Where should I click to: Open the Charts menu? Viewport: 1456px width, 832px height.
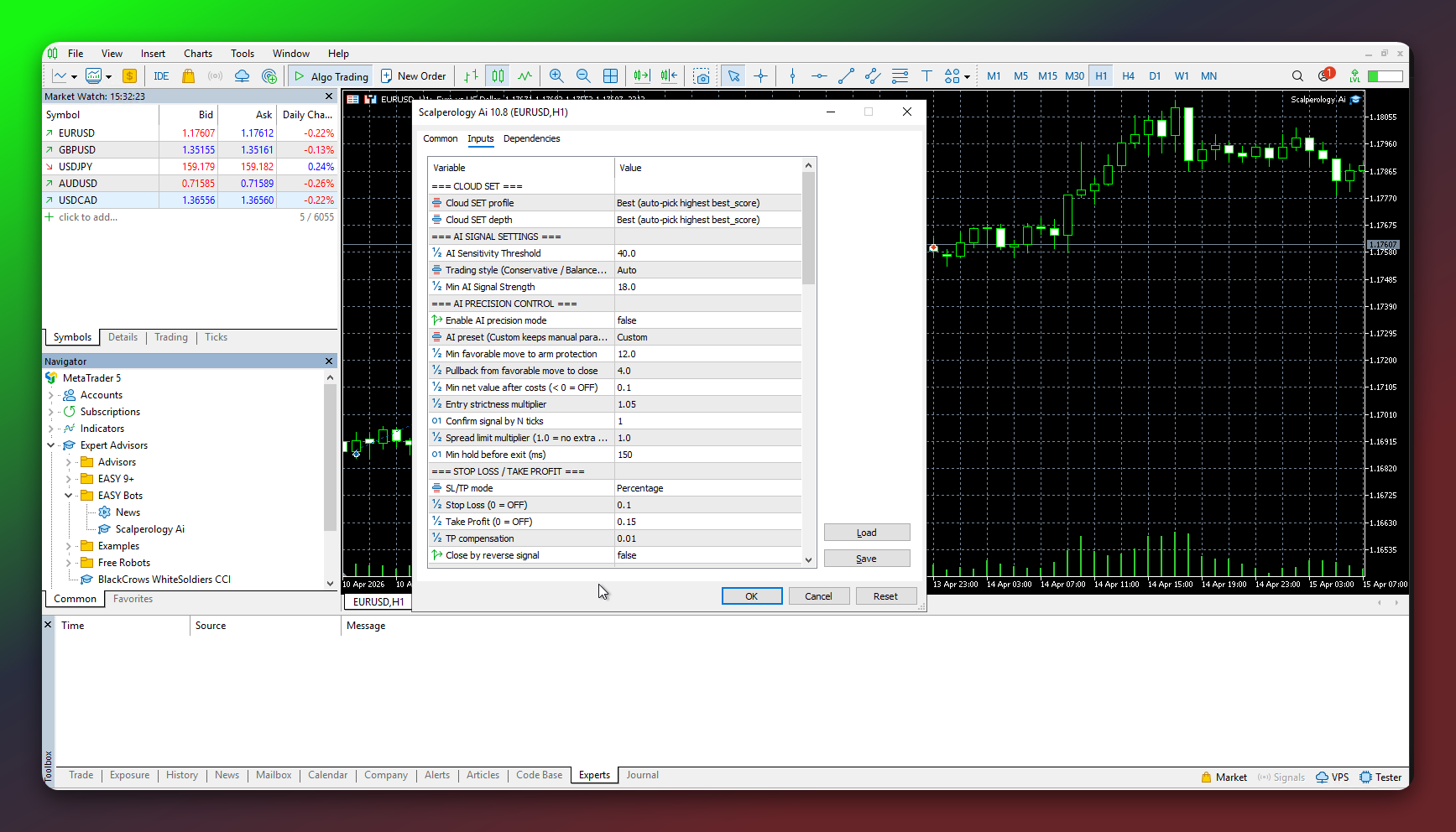point(197,53)
